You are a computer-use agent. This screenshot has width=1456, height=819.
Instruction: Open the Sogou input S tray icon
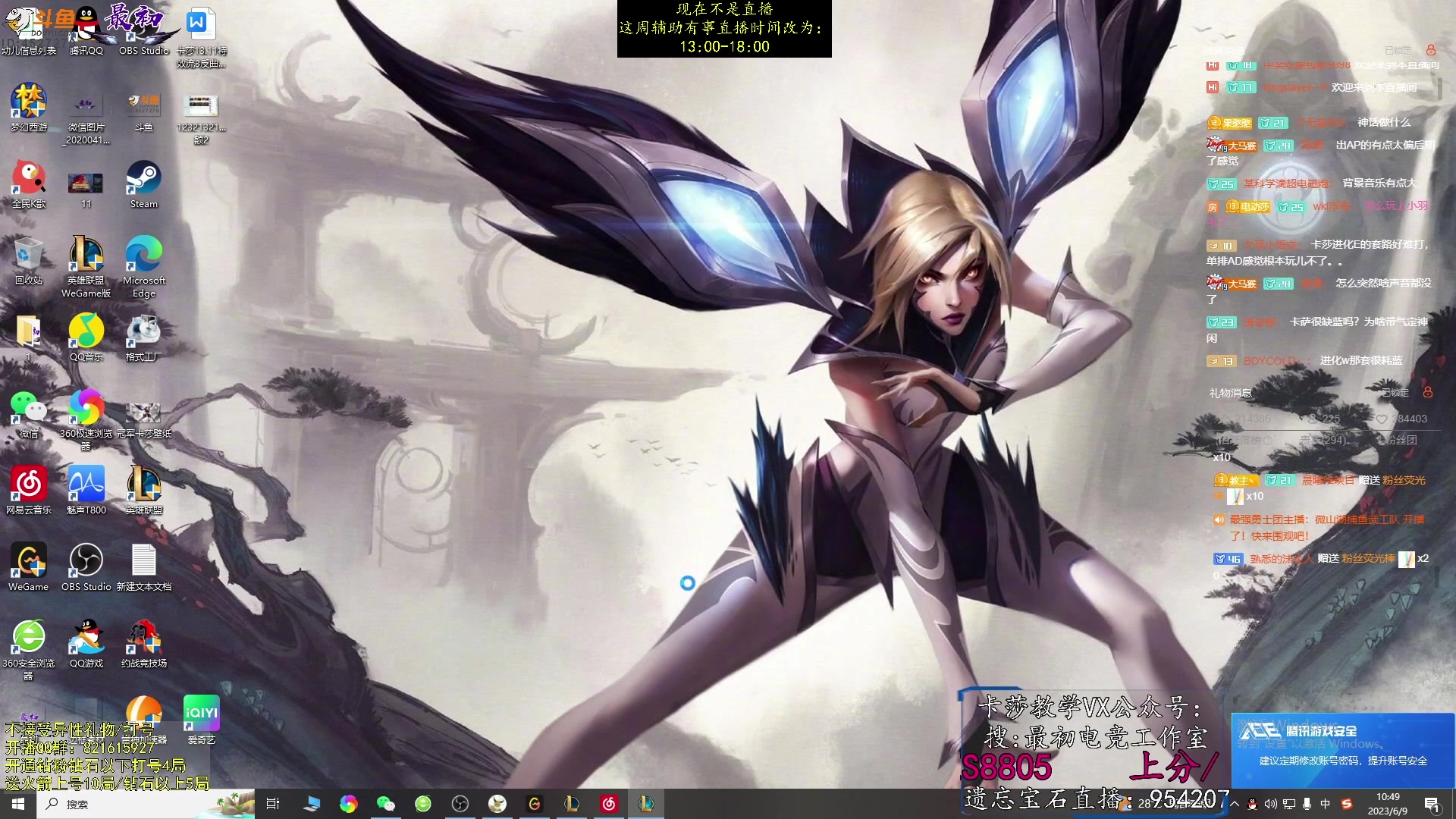tap(1347, 804)
